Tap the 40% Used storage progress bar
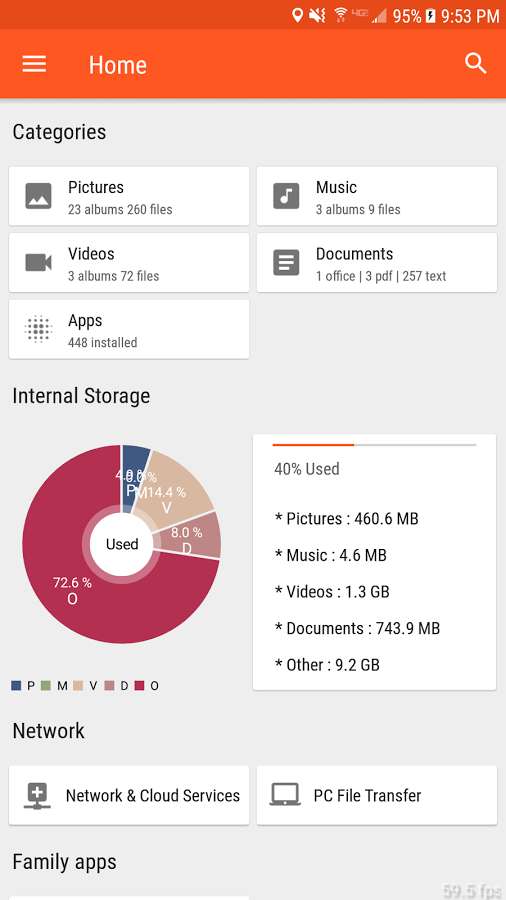This screenshot has width=506, height=900. pos(374,445)
